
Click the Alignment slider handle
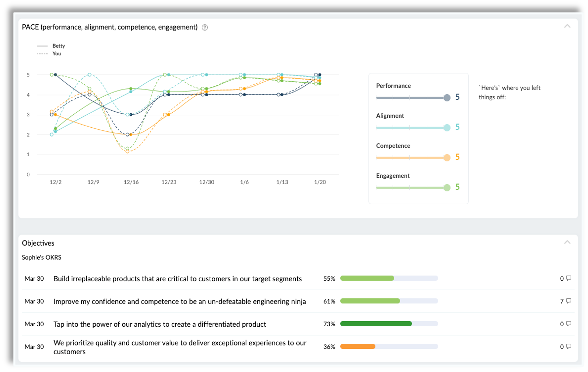pyautogui.click(x=447, y=128)
